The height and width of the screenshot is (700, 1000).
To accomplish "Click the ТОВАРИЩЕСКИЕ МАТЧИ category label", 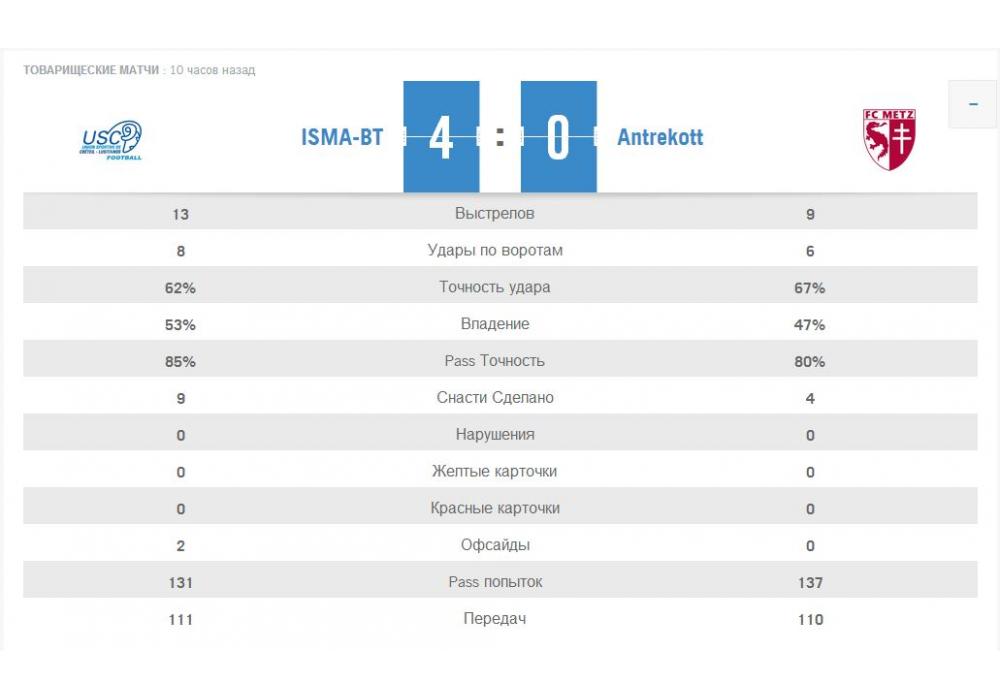I will (91, 70).
